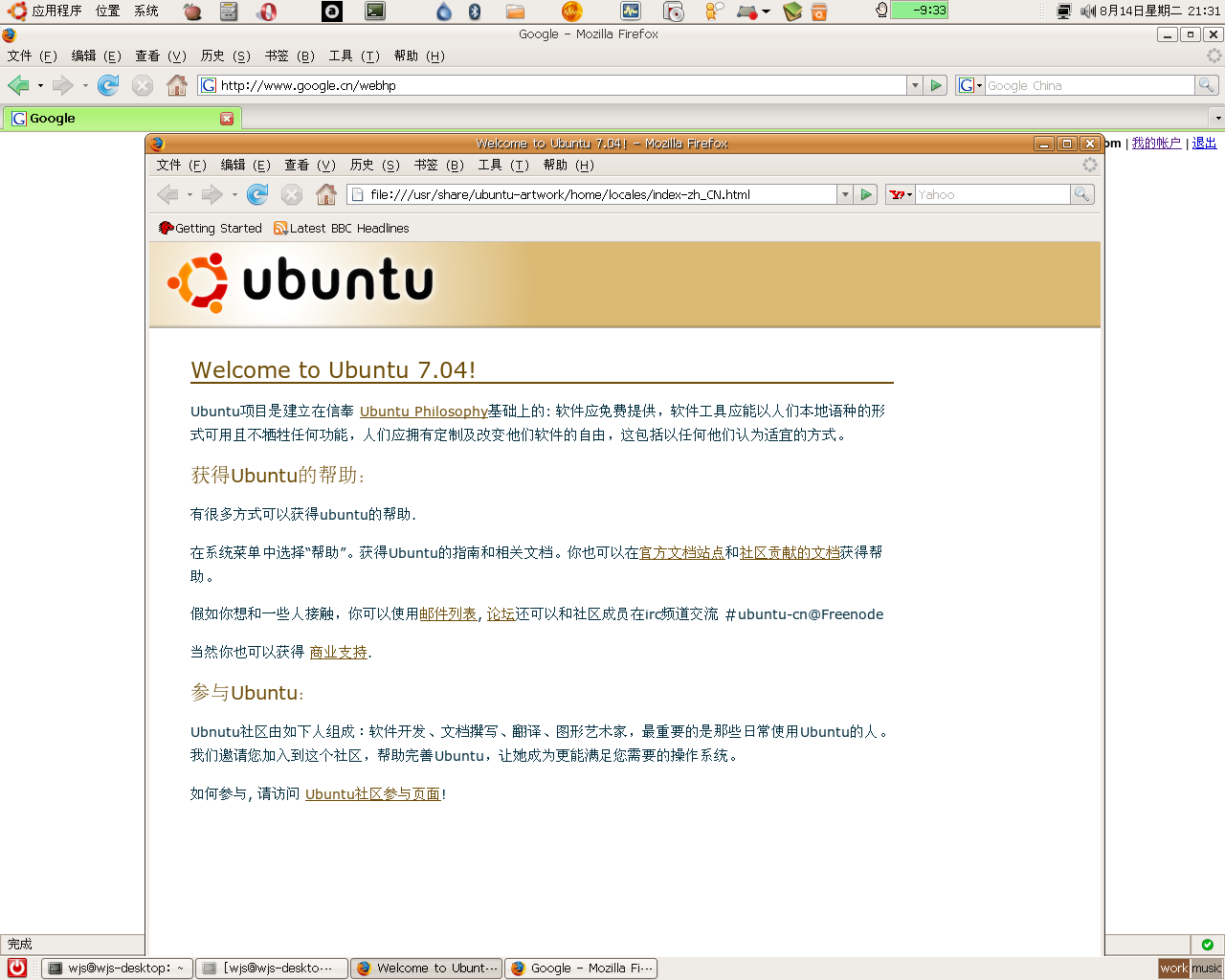Open the 邮件列表 link
The height and width of the screenshot is (980, 1225).
coord(448,614)
